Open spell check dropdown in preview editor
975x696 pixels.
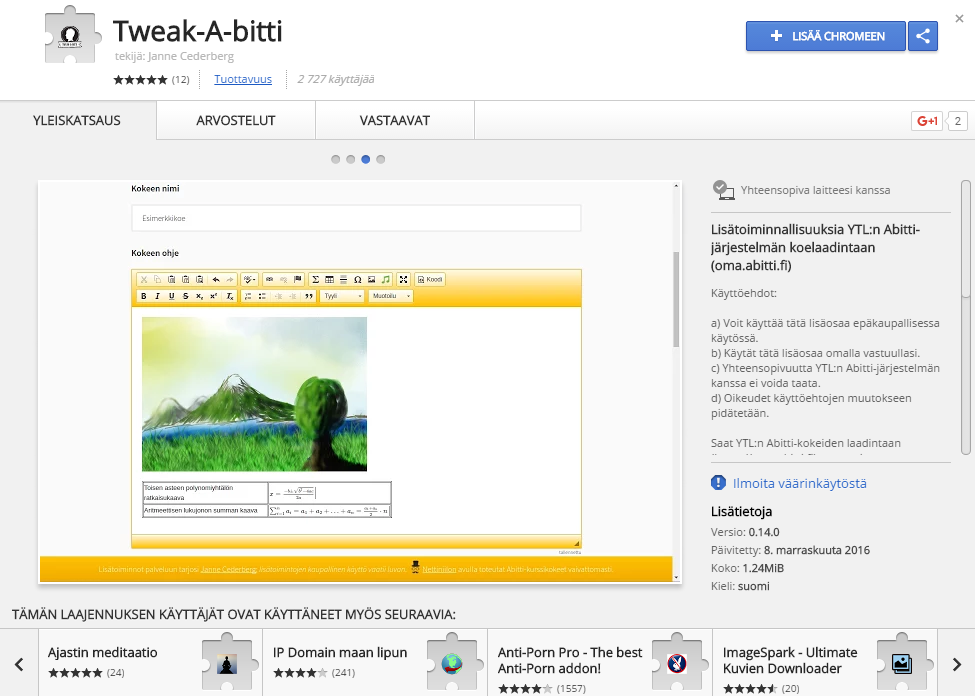click(249, 279)
